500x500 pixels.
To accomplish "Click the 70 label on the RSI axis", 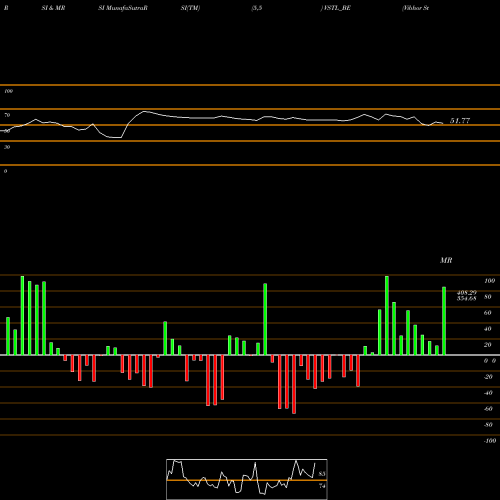I will pyautogui.click(x=7, y=115).
